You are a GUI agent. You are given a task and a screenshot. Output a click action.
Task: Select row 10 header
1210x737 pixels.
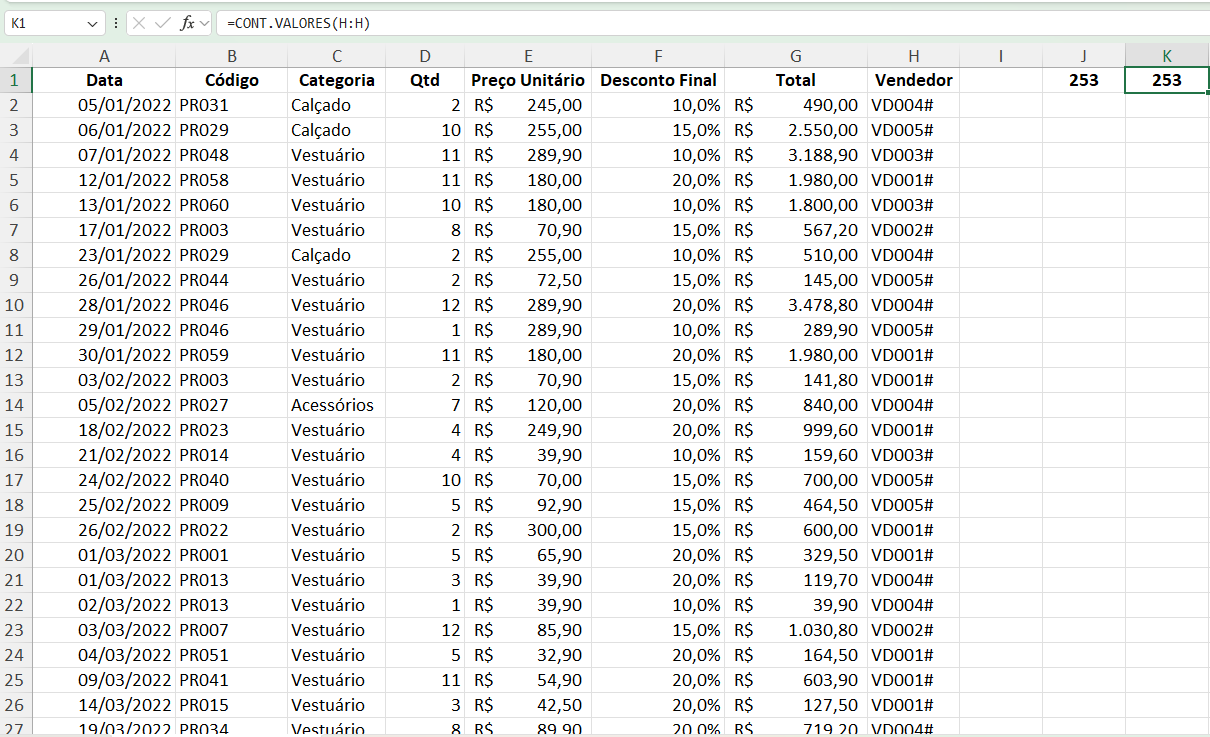17,305
